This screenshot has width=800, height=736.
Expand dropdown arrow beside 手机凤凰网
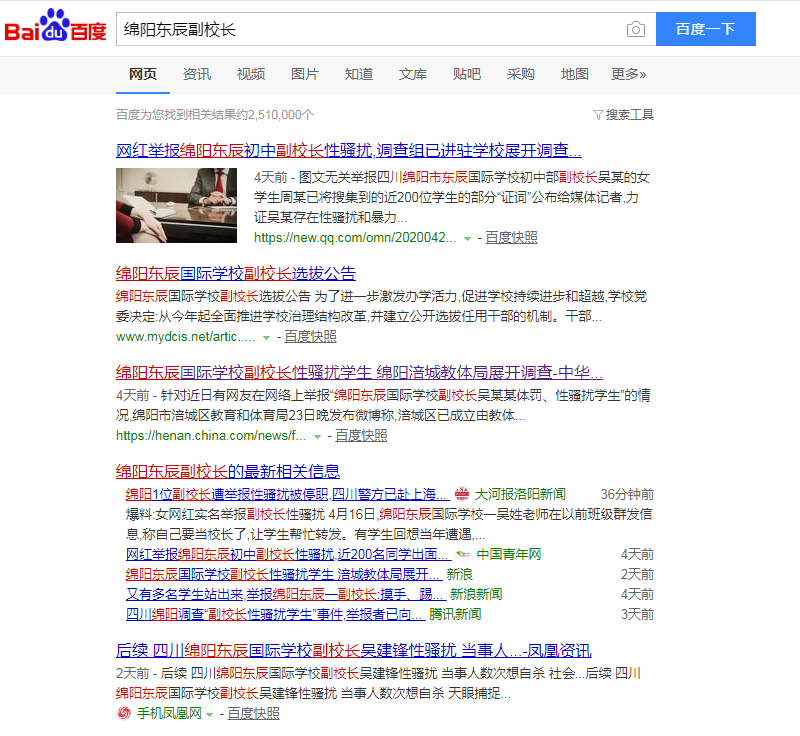[x=209, y=714]
